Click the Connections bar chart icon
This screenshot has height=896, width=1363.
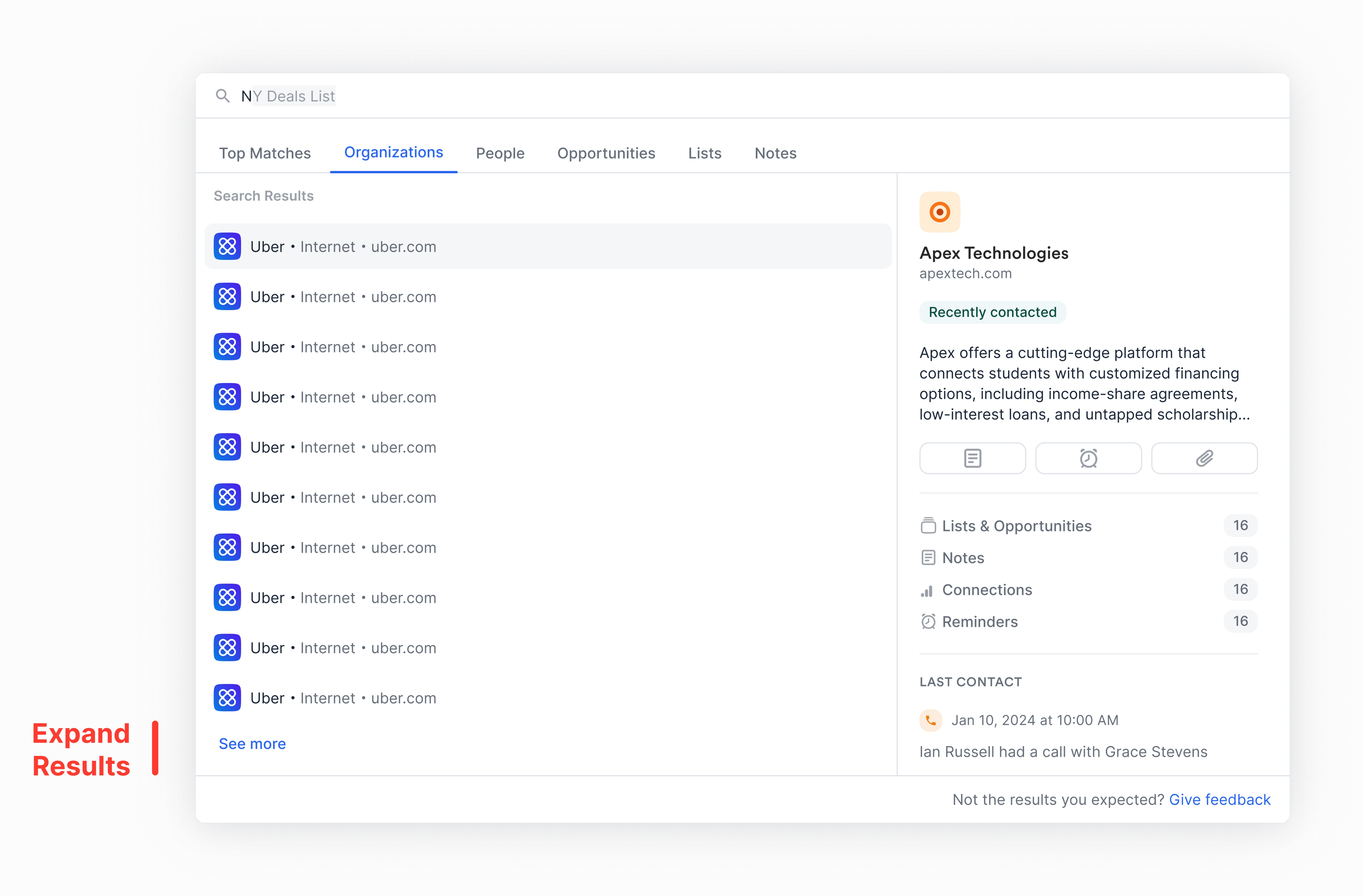927,590
